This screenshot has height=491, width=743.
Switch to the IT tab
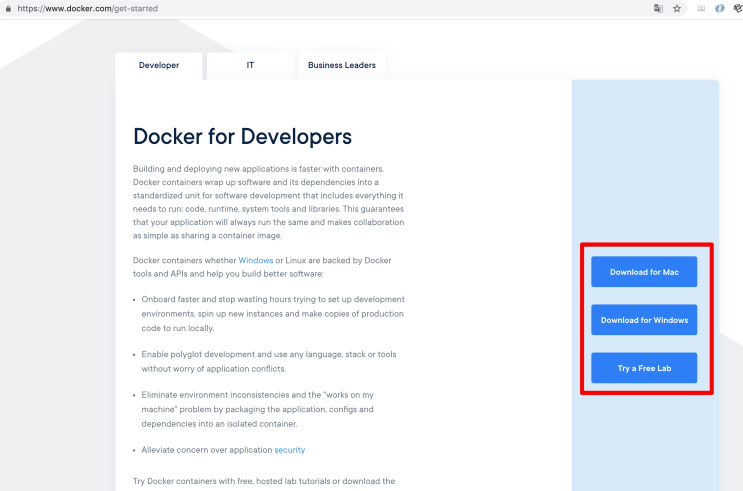pyautogui.click(x=250, y=65)
